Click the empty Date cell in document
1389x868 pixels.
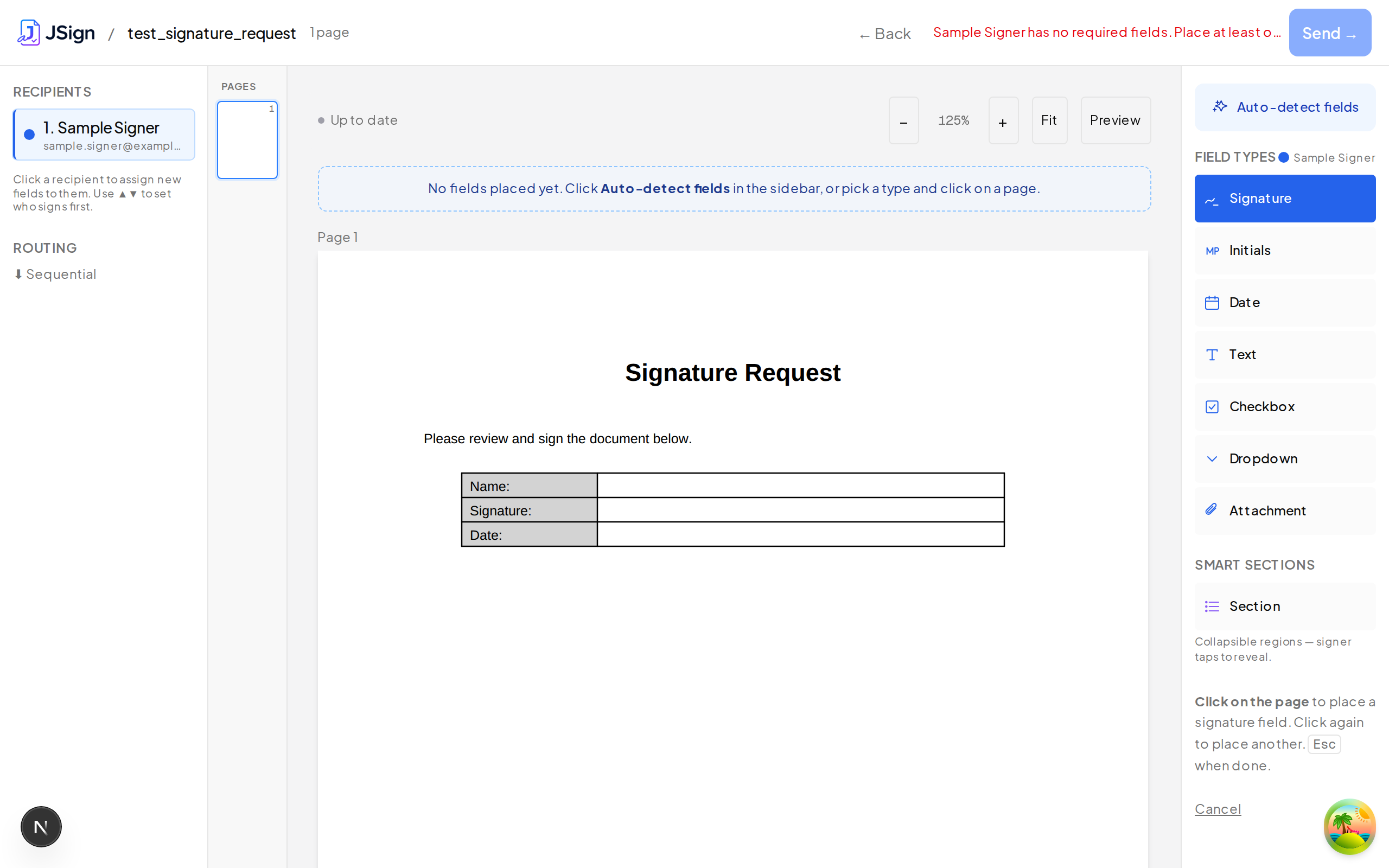[800, 534]
